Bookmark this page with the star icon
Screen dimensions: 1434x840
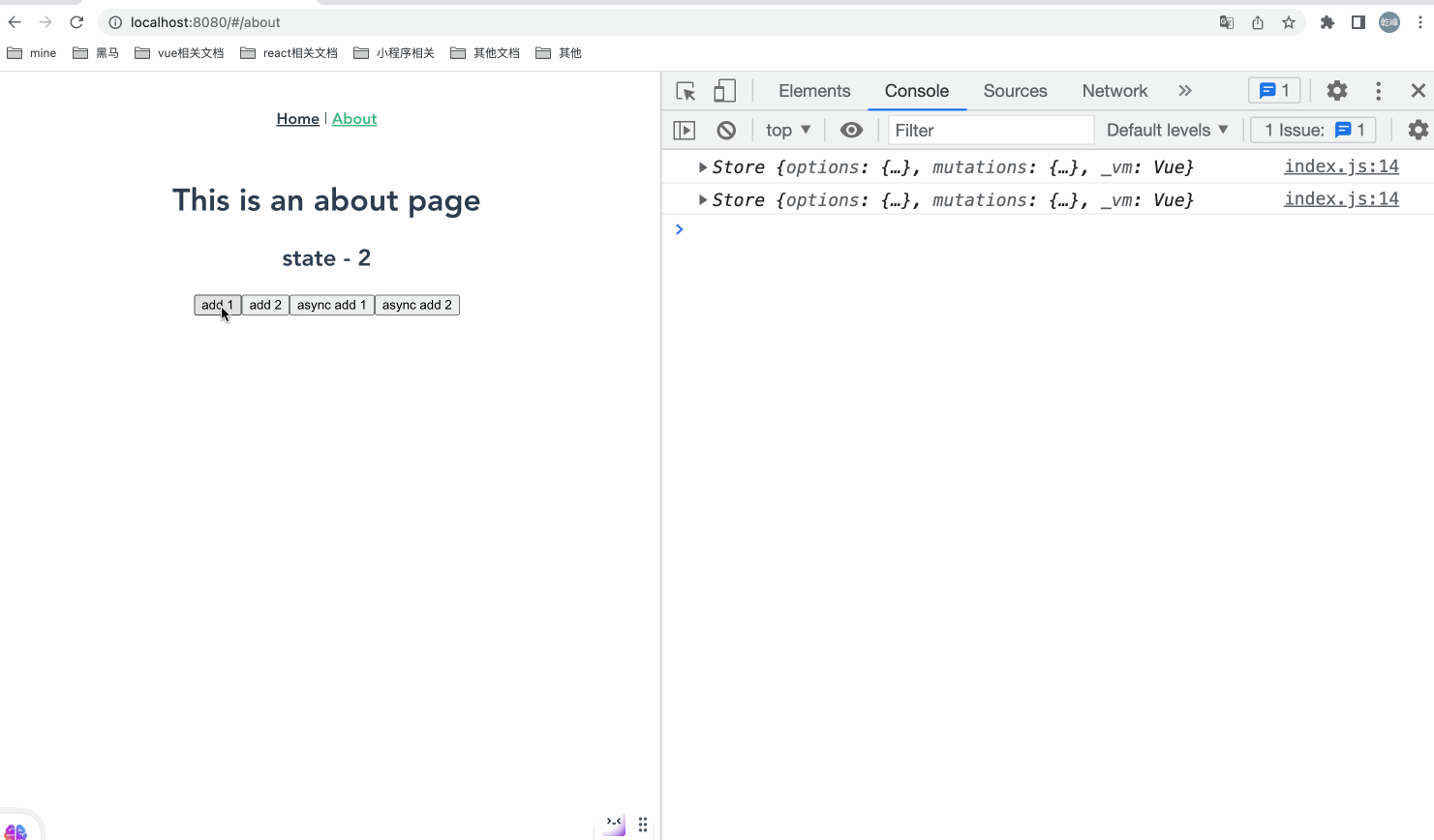1289,22
